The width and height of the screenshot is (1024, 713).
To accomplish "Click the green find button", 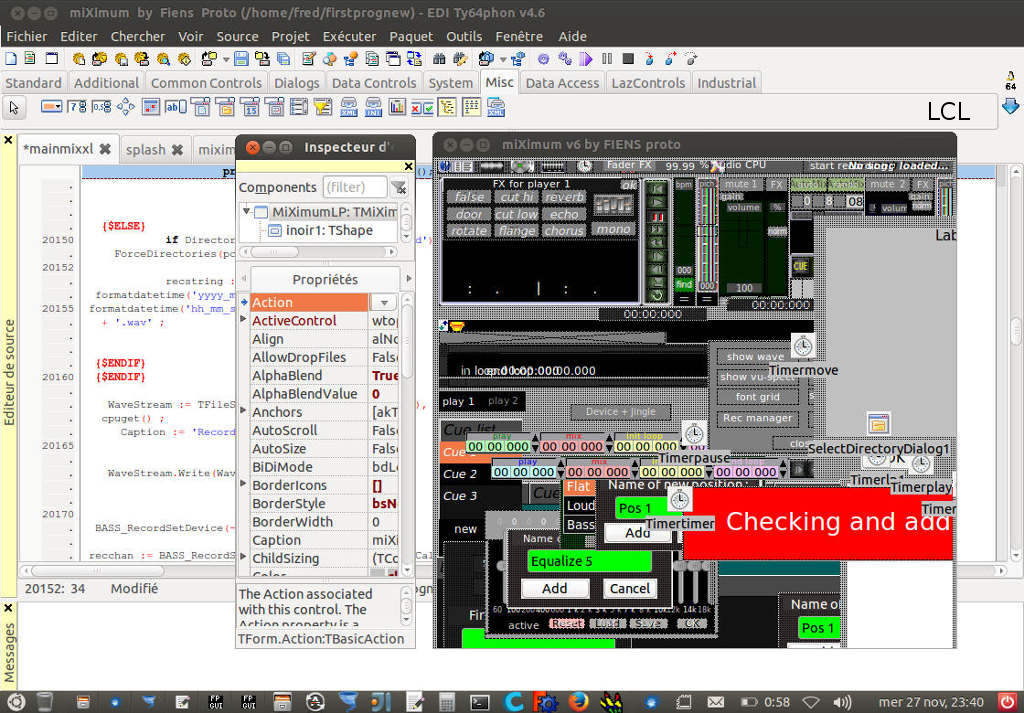I will pos(684,284).
